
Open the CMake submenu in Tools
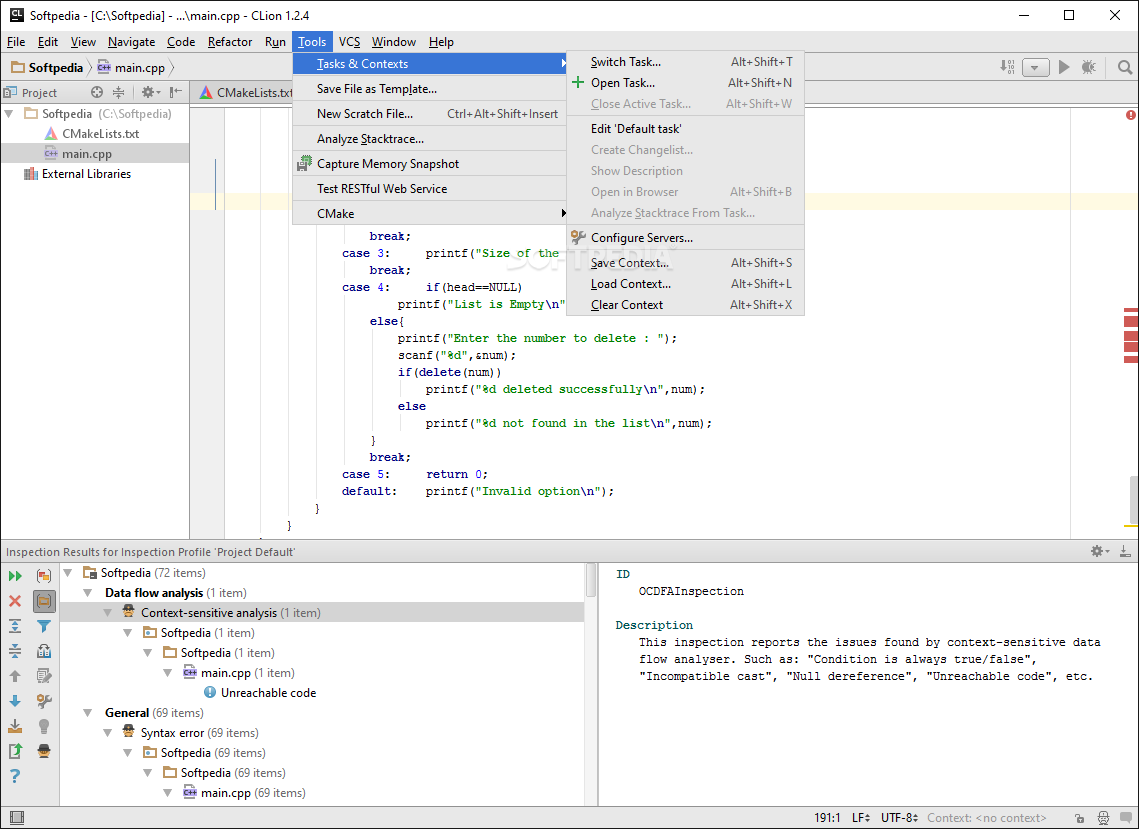coord(429,214)
